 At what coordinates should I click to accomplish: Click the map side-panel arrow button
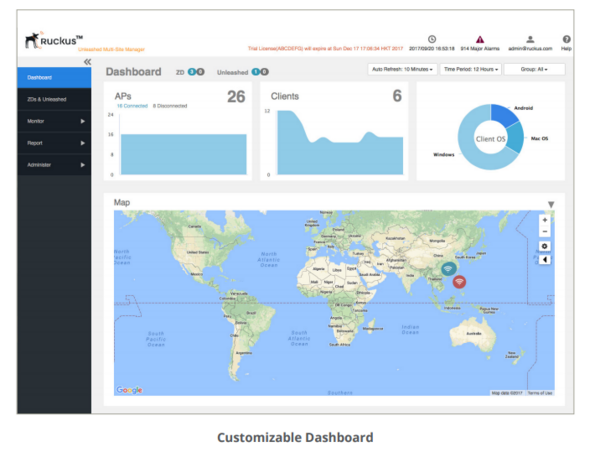click(545, 260)
